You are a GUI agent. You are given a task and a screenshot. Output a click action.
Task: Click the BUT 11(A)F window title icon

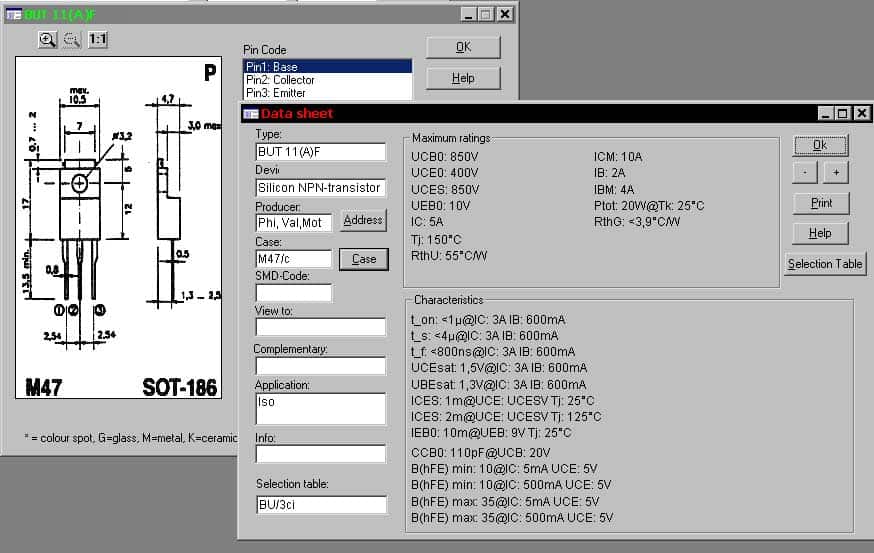[x=13, y=14]
